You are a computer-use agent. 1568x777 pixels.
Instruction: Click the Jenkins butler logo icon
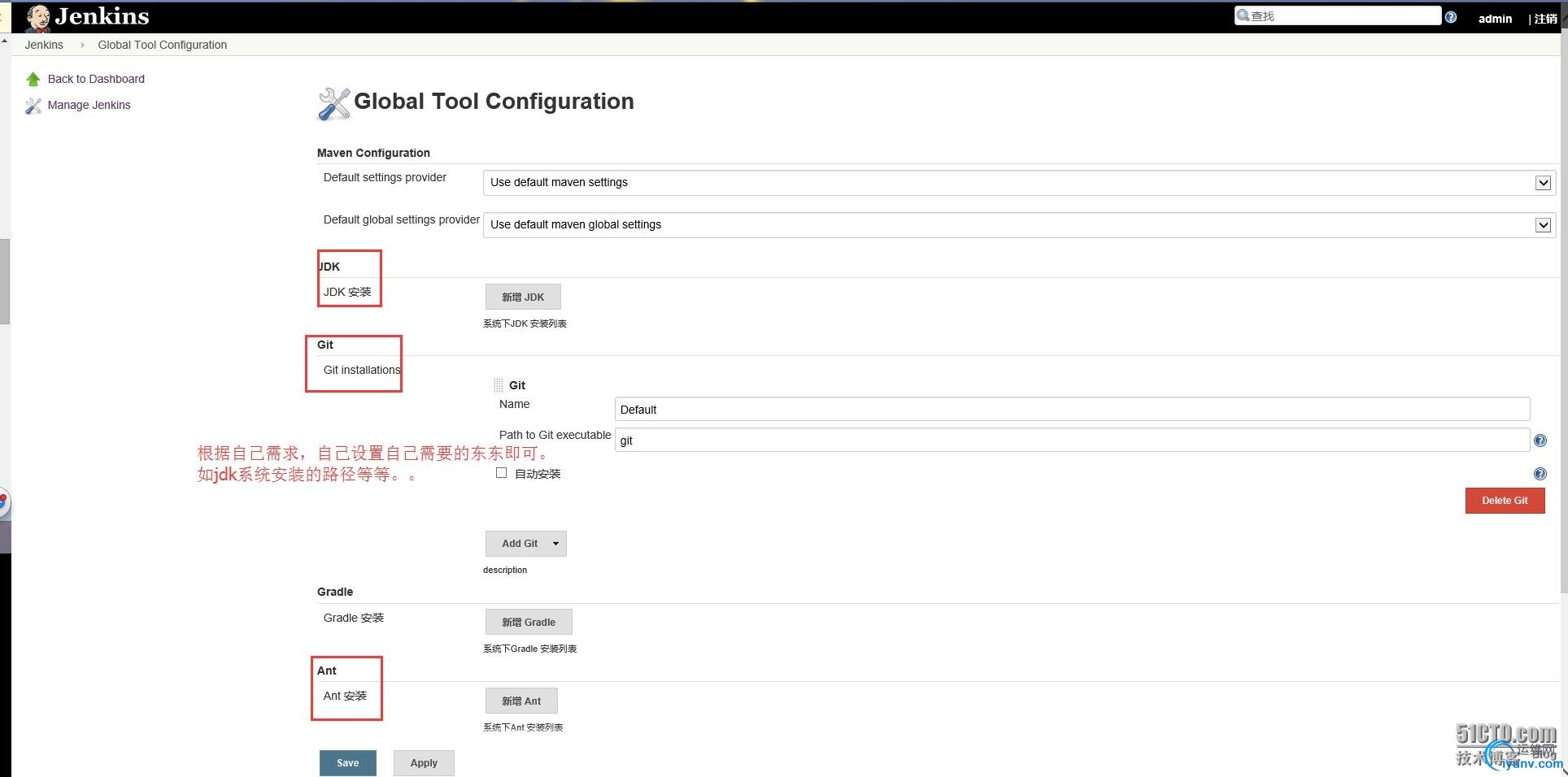[37, 17]
